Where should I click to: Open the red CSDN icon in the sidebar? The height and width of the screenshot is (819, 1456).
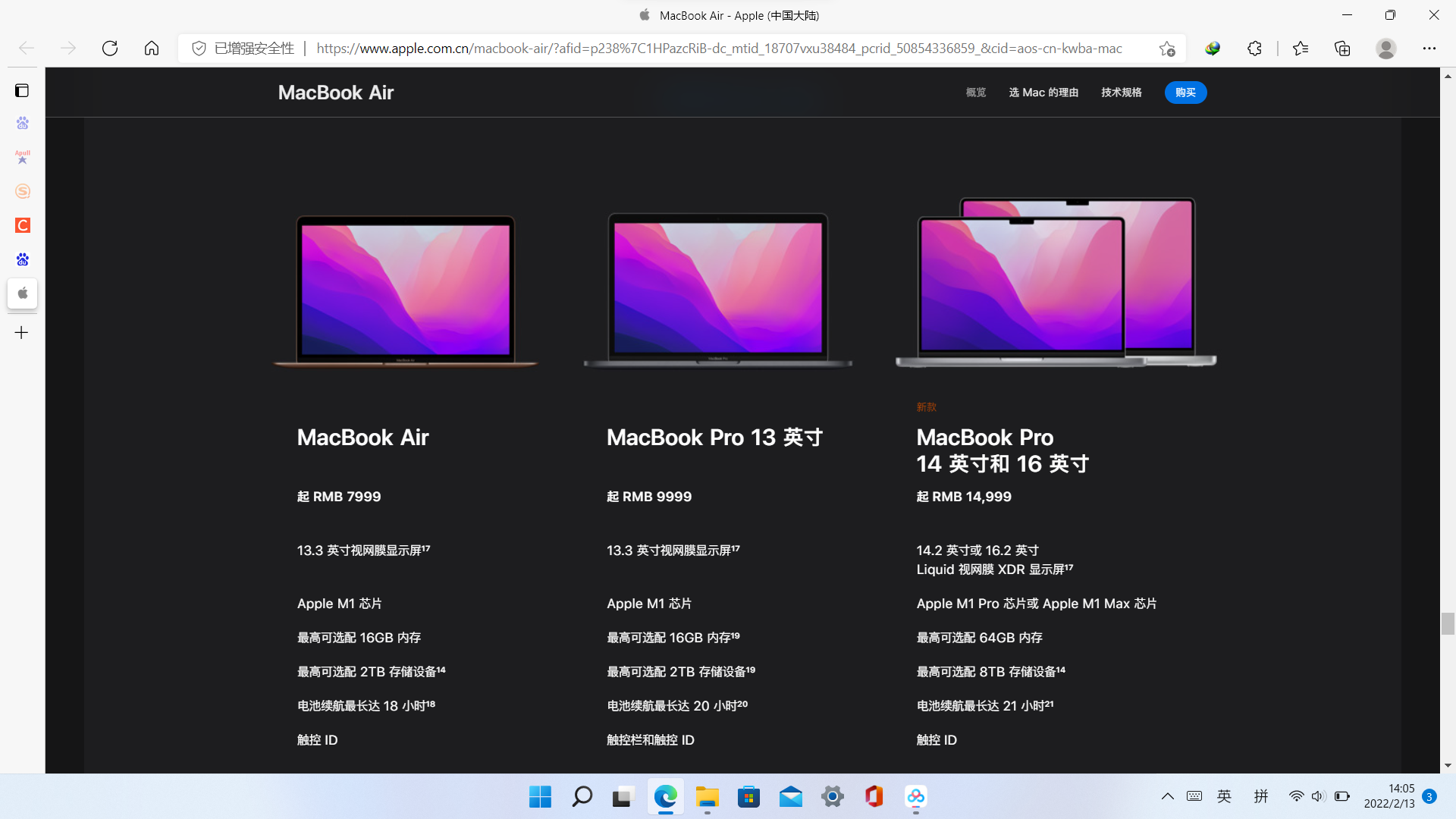click(x=22, y=225)
